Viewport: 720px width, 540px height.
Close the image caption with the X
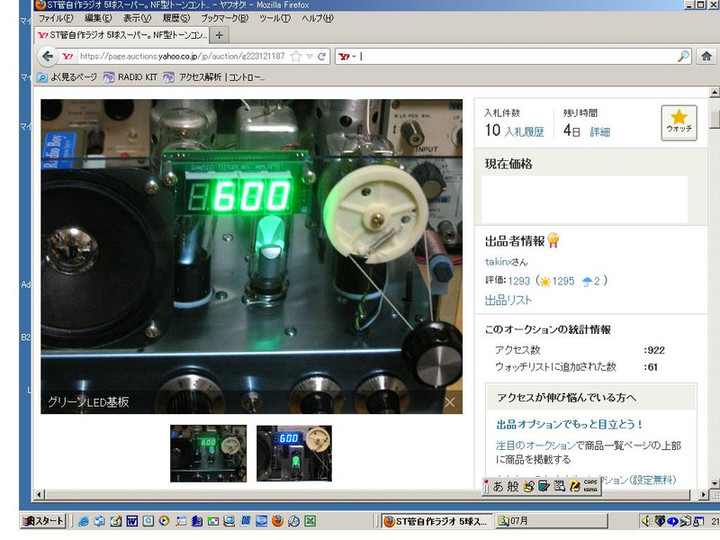(x=450, y=402)
